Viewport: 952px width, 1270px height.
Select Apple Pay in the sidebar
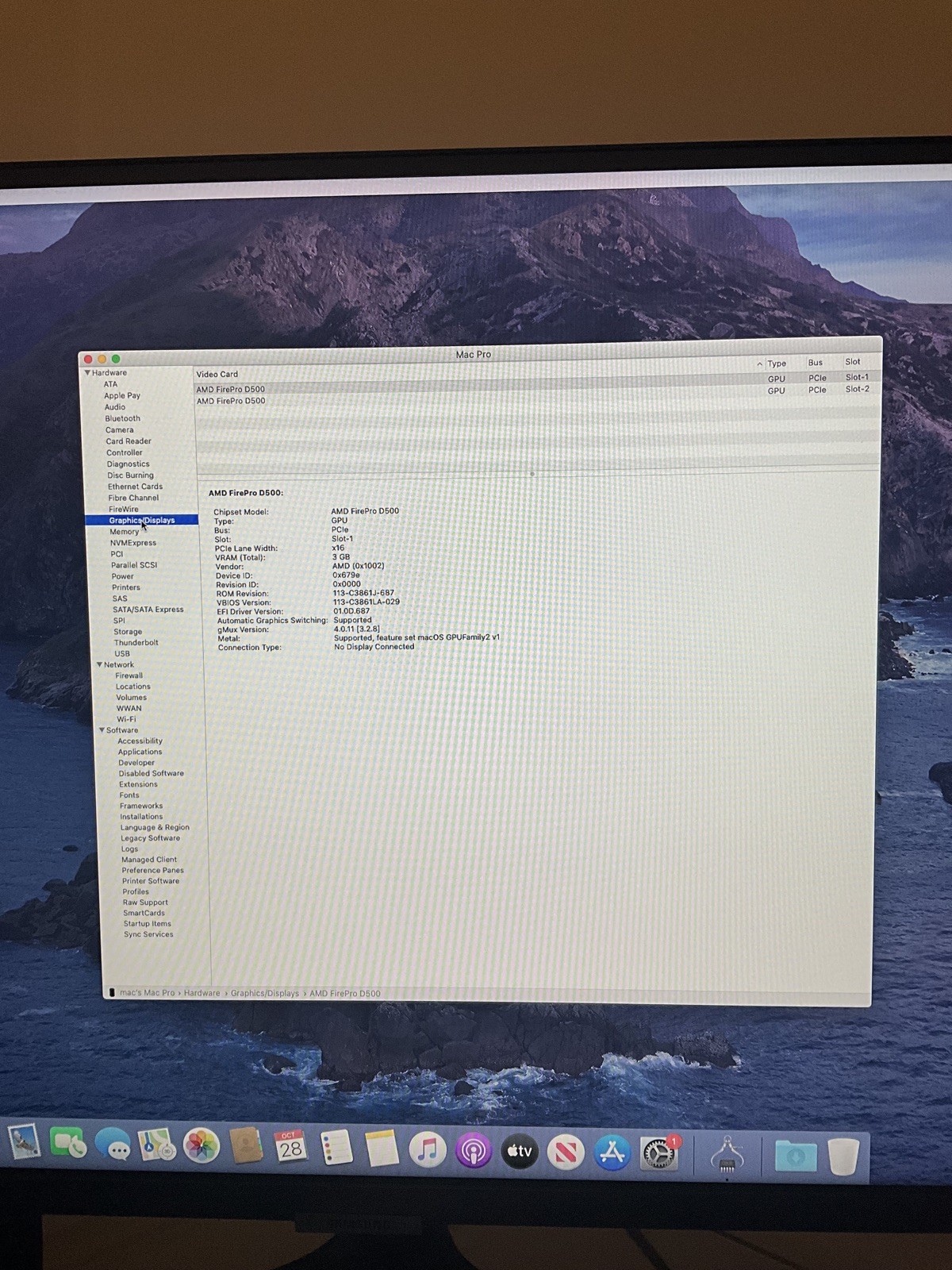(122, 395)
